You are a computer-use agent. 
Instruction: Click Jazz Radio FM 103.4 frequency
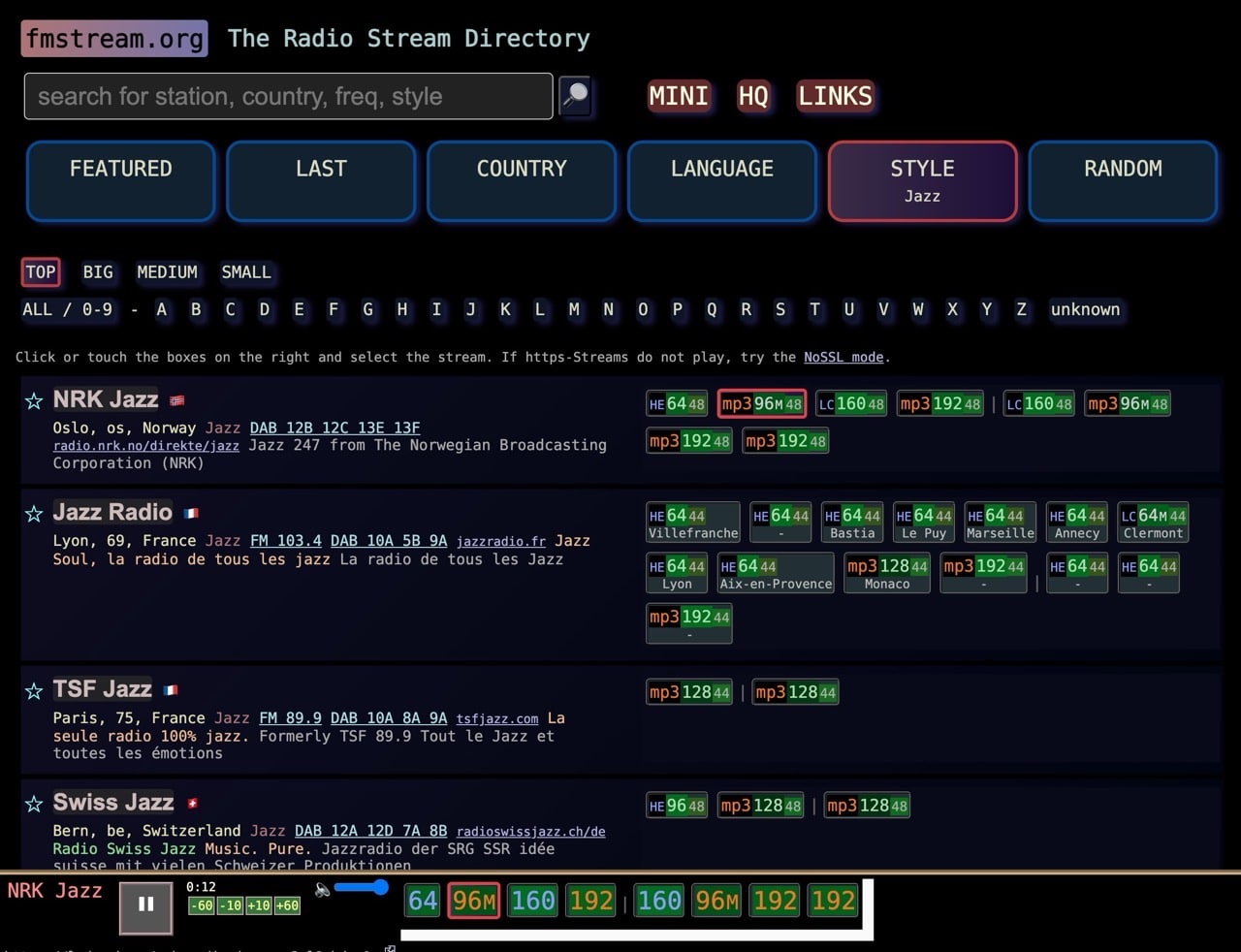286,540
